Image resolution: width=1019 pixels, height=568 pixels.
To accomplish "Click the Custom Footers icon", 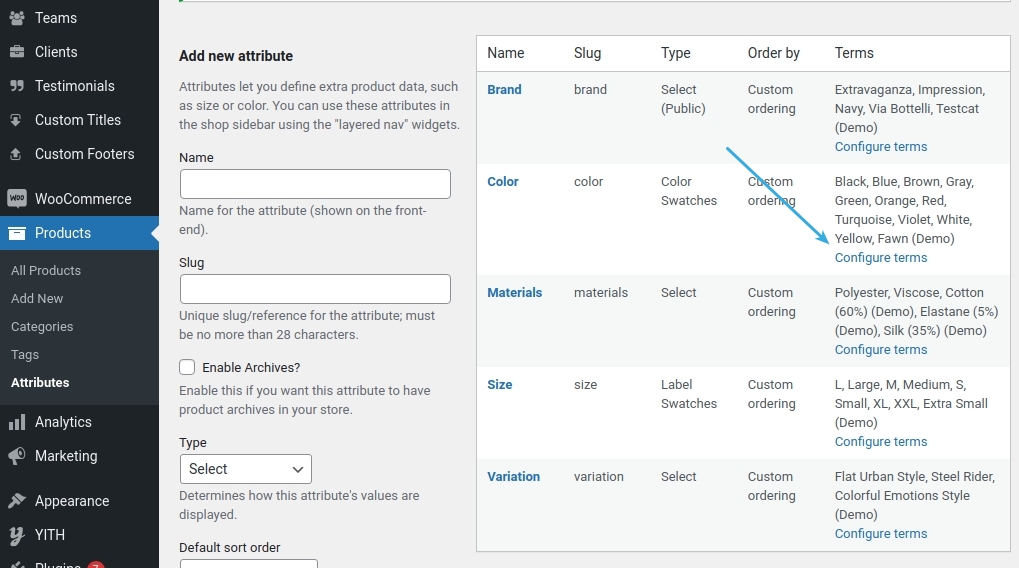I will [x=16, y=154].
